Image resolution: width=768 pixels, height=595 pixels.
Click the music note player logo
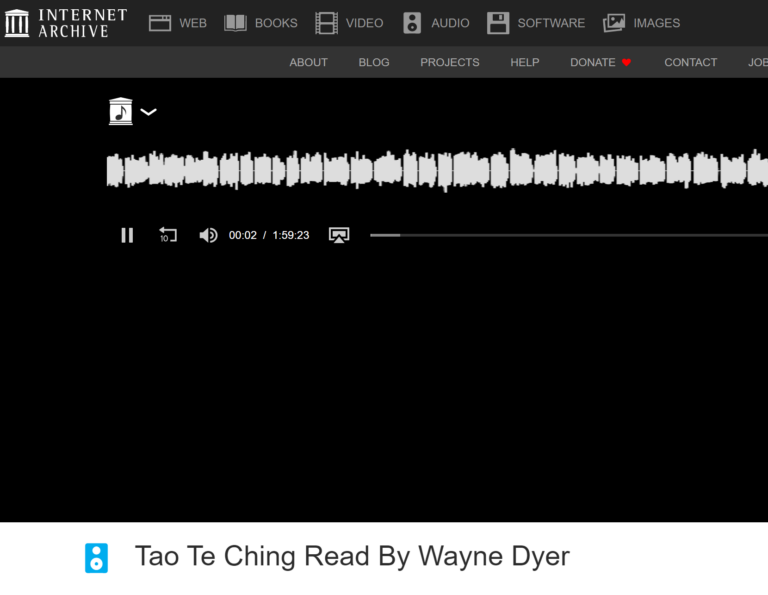click(x=121, y=111)
